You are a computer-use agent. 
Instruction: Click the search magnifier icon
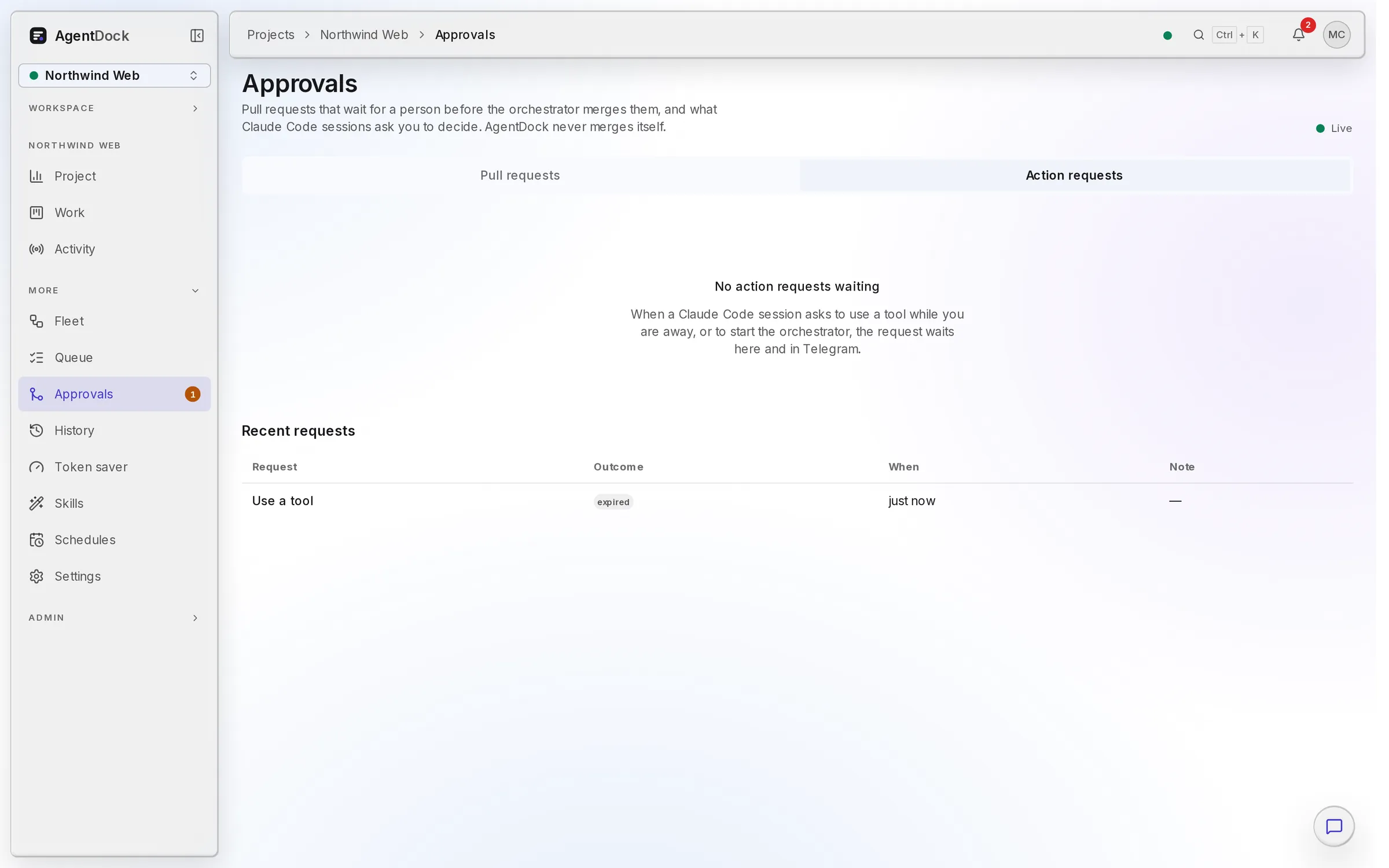(1199, 35)
